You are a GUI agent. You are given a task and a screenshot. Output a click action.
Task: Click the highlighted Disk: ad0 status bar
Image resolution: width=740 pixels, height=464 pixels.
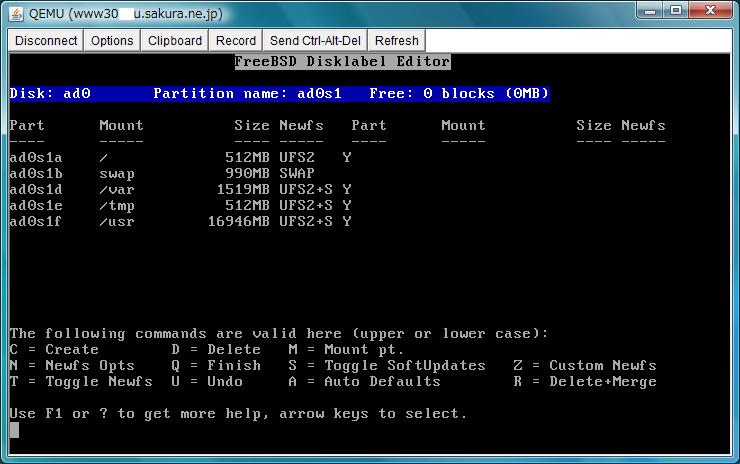[279, 94]
